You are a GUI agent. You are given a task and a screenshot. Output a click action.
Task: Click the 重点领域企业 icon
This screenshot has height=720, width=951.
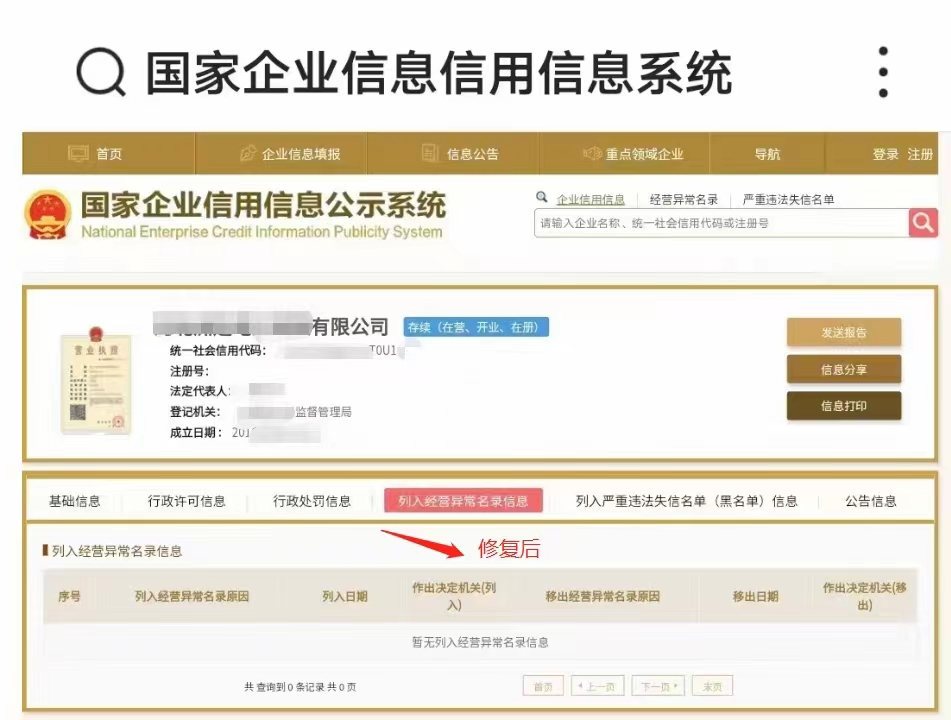591,153
